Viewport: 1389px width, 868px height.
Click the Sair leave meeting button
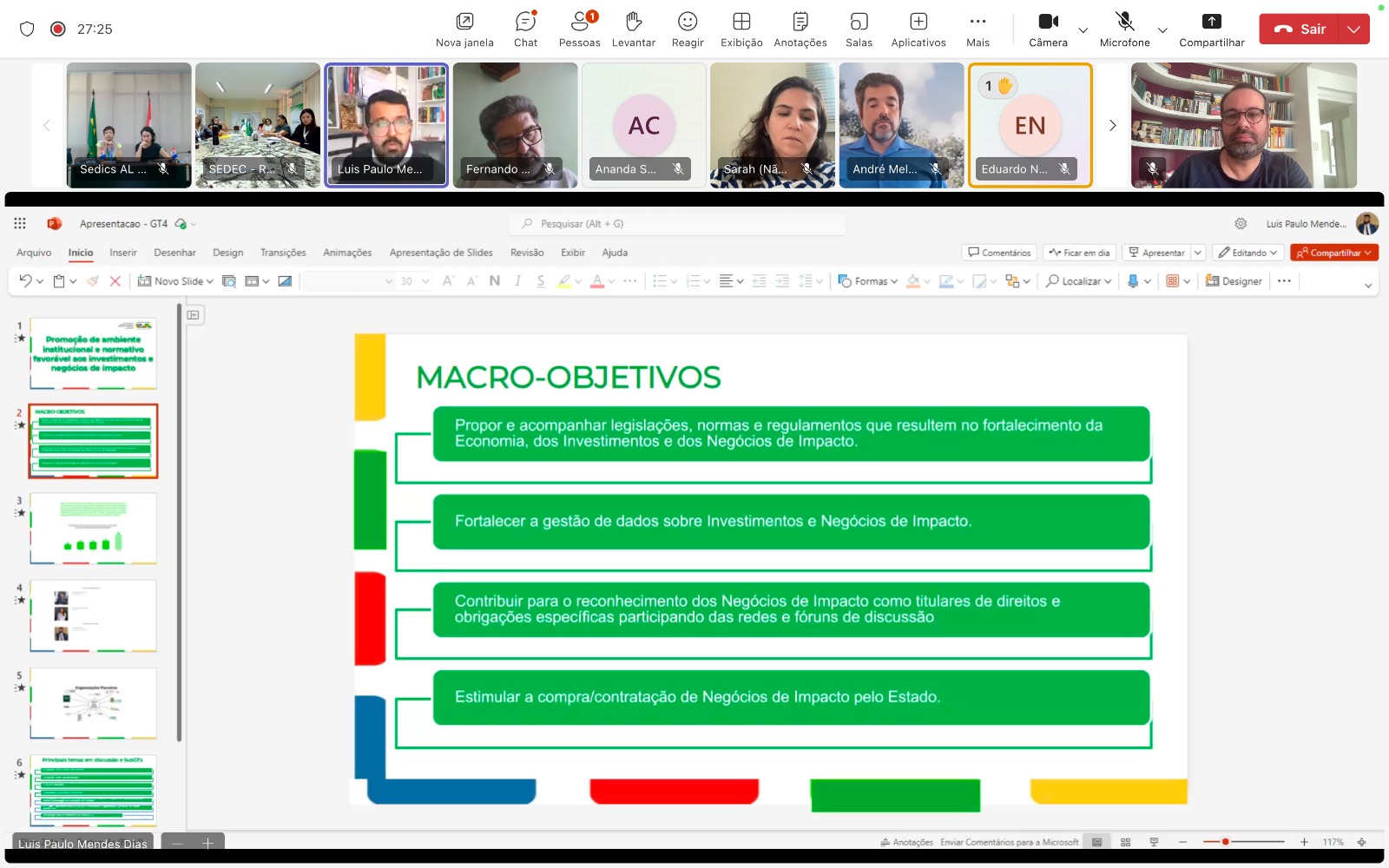point(1300,29)
